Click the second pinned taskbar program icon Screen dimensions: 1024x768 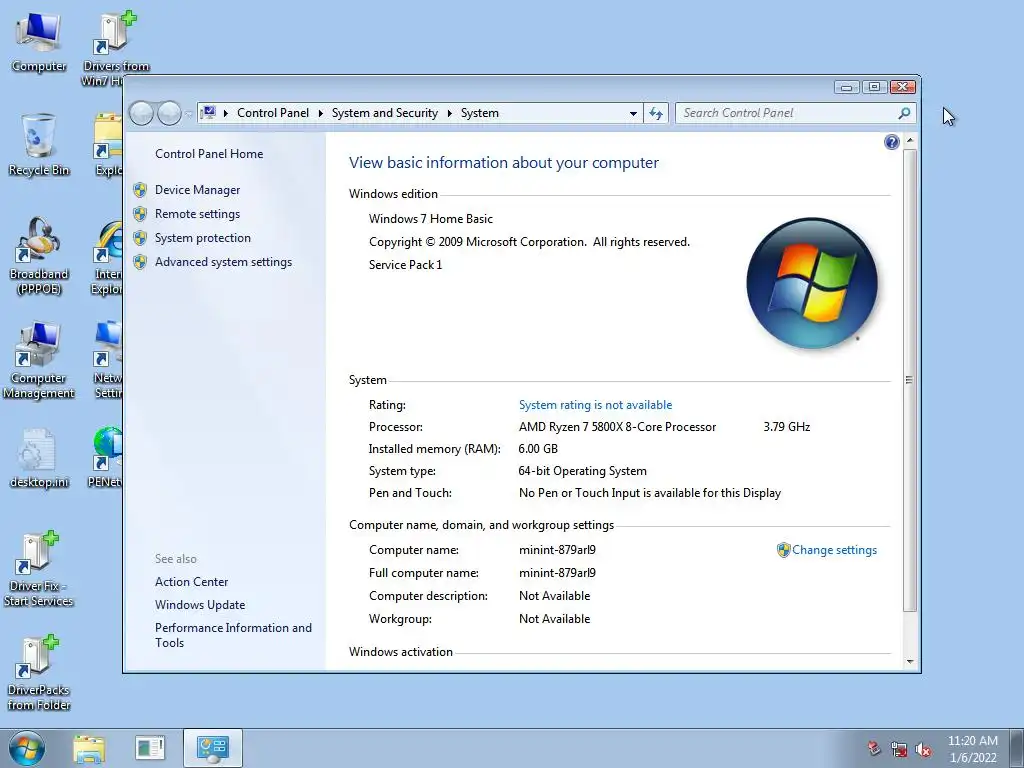(150, 748)
